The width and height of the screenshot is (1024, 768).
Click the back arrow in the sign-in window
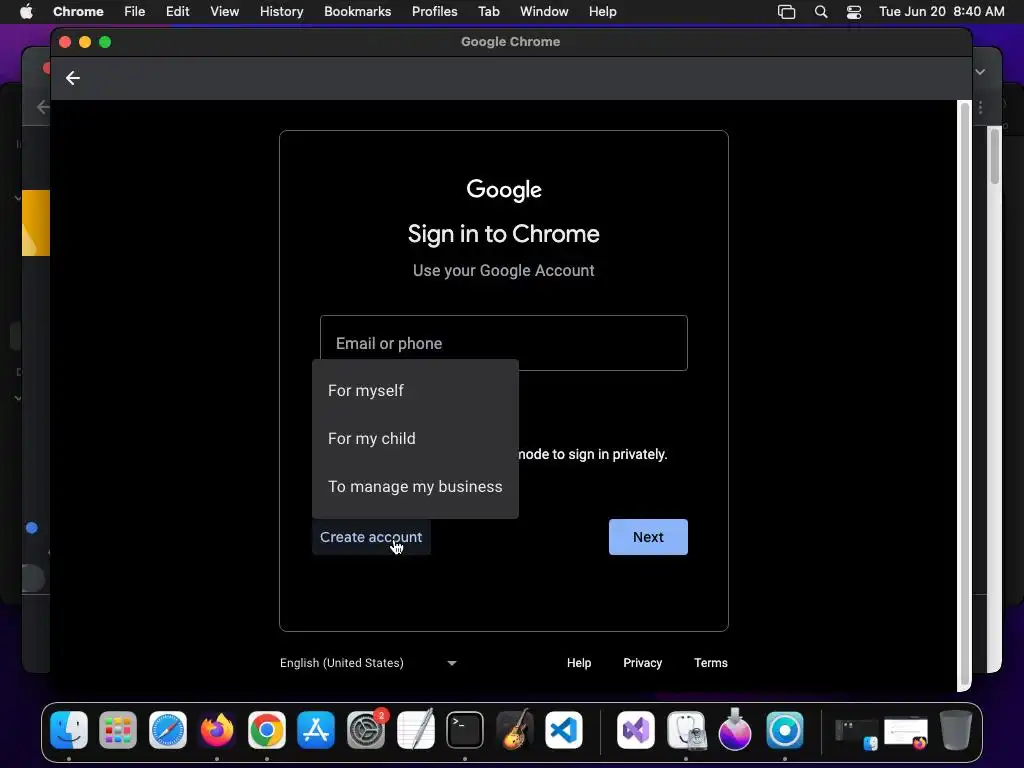72,78
